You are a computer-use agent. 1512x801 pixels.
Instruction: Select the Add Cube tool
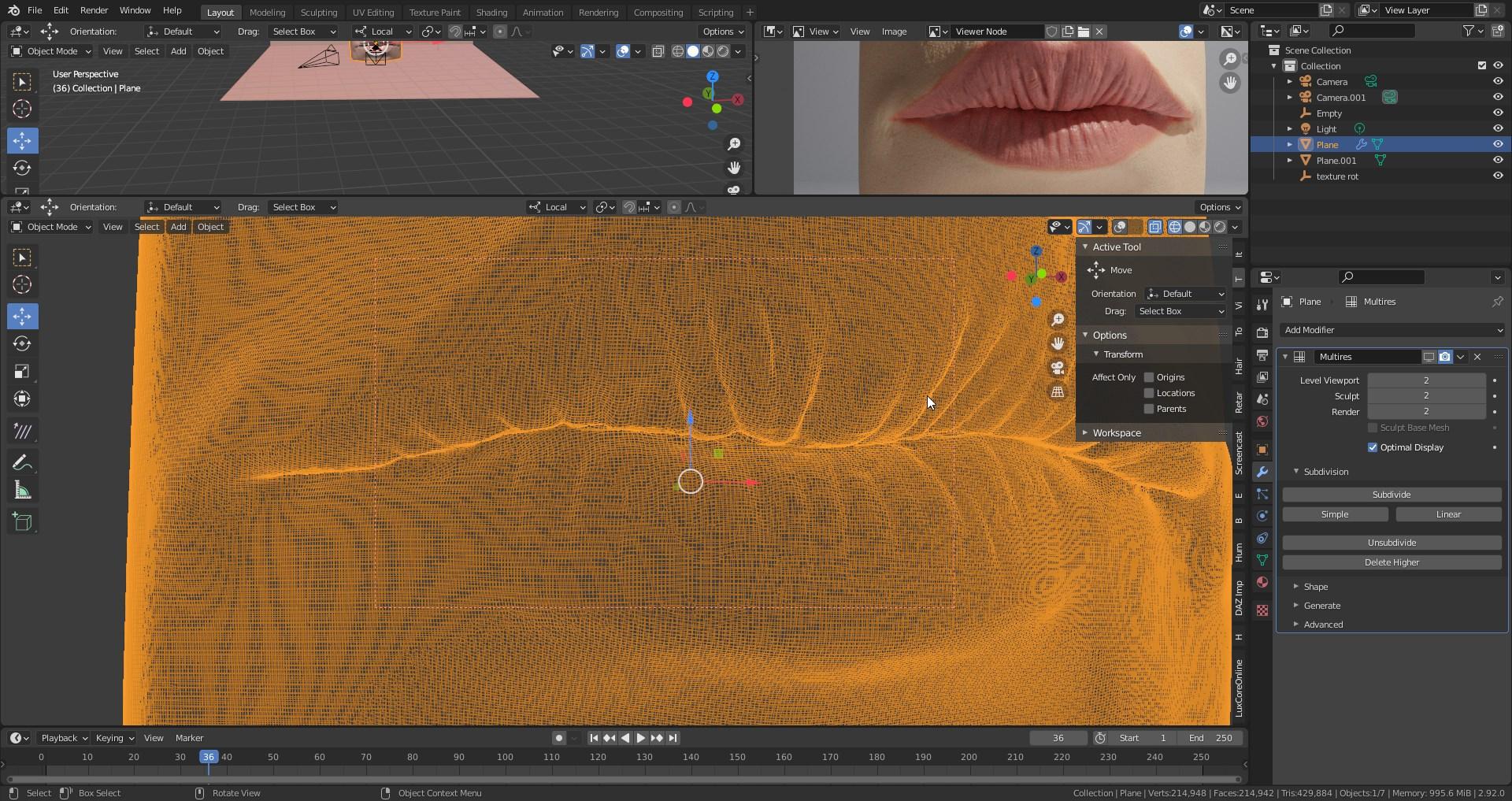coord(22,521)
